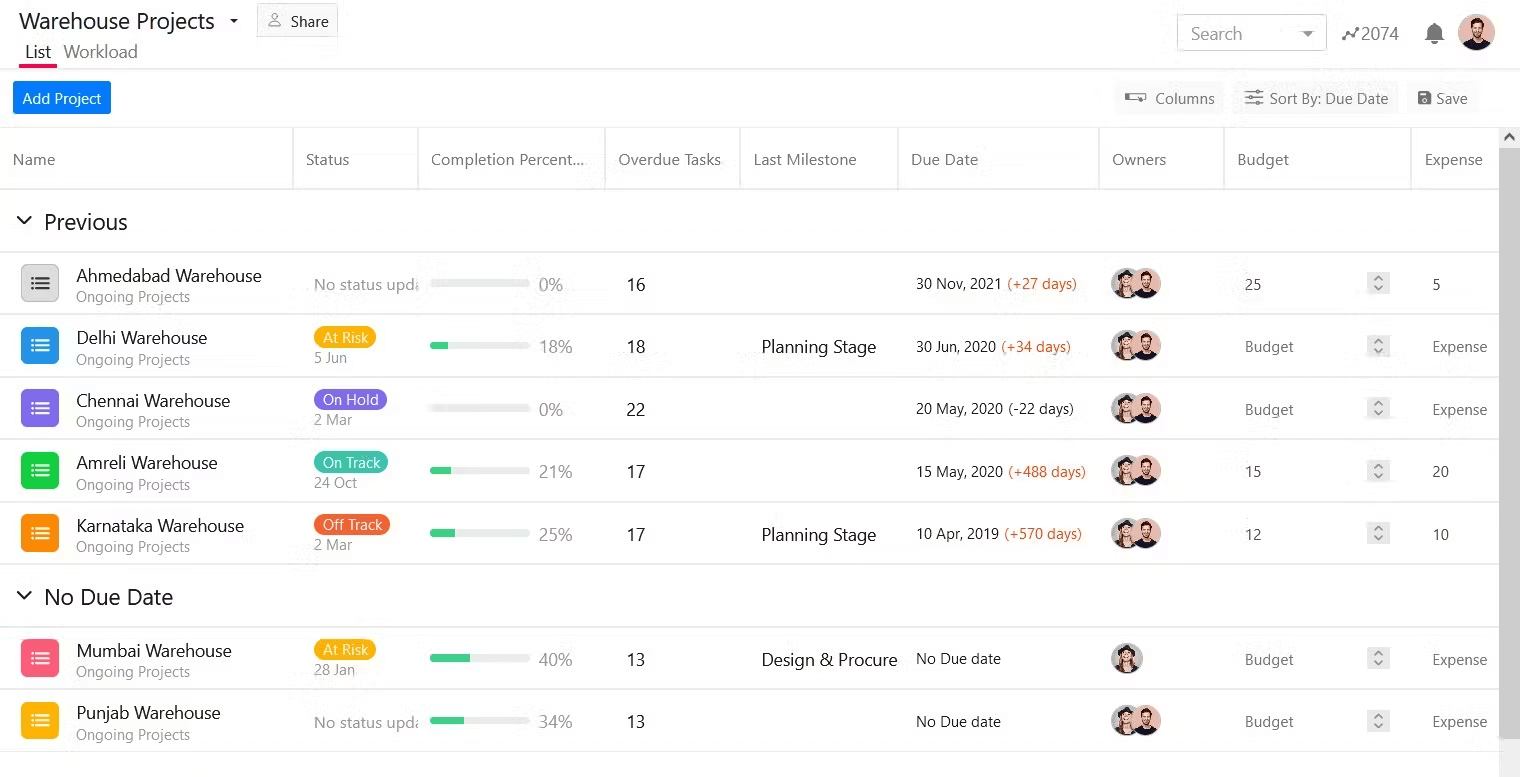The width and height of the screenshot is (1520, 777).
Task: Click the Add Project button
Action: [x=62, y=98]
